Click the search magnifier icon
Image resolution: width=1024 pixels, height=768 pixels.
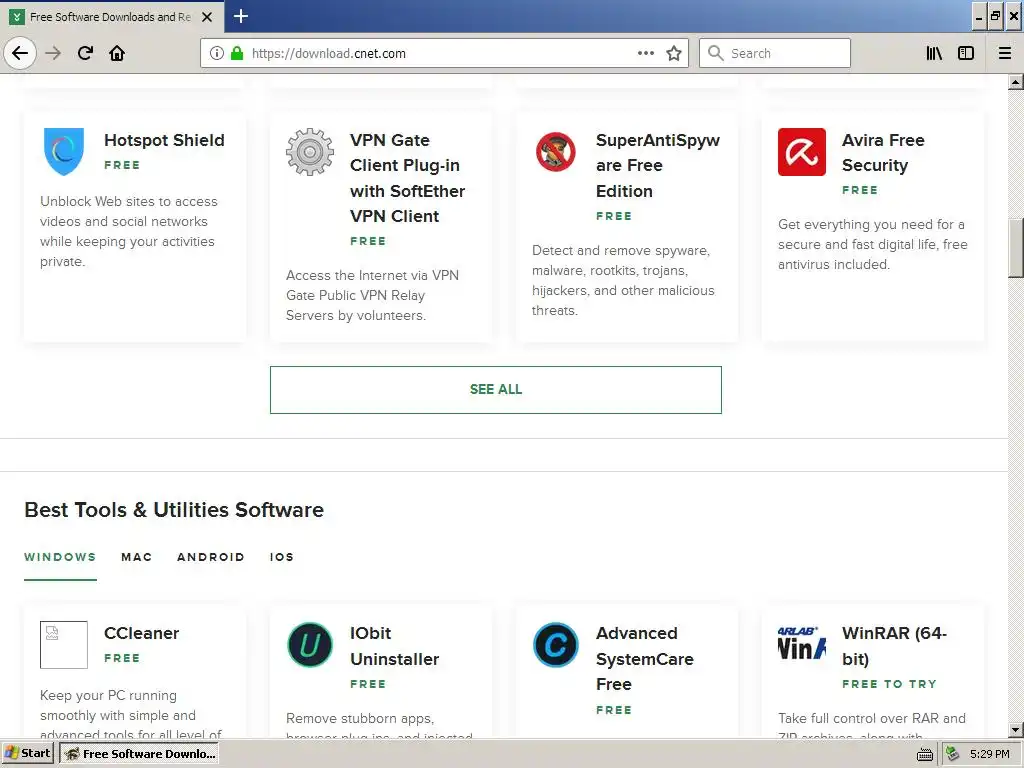[x=716, y=53]
